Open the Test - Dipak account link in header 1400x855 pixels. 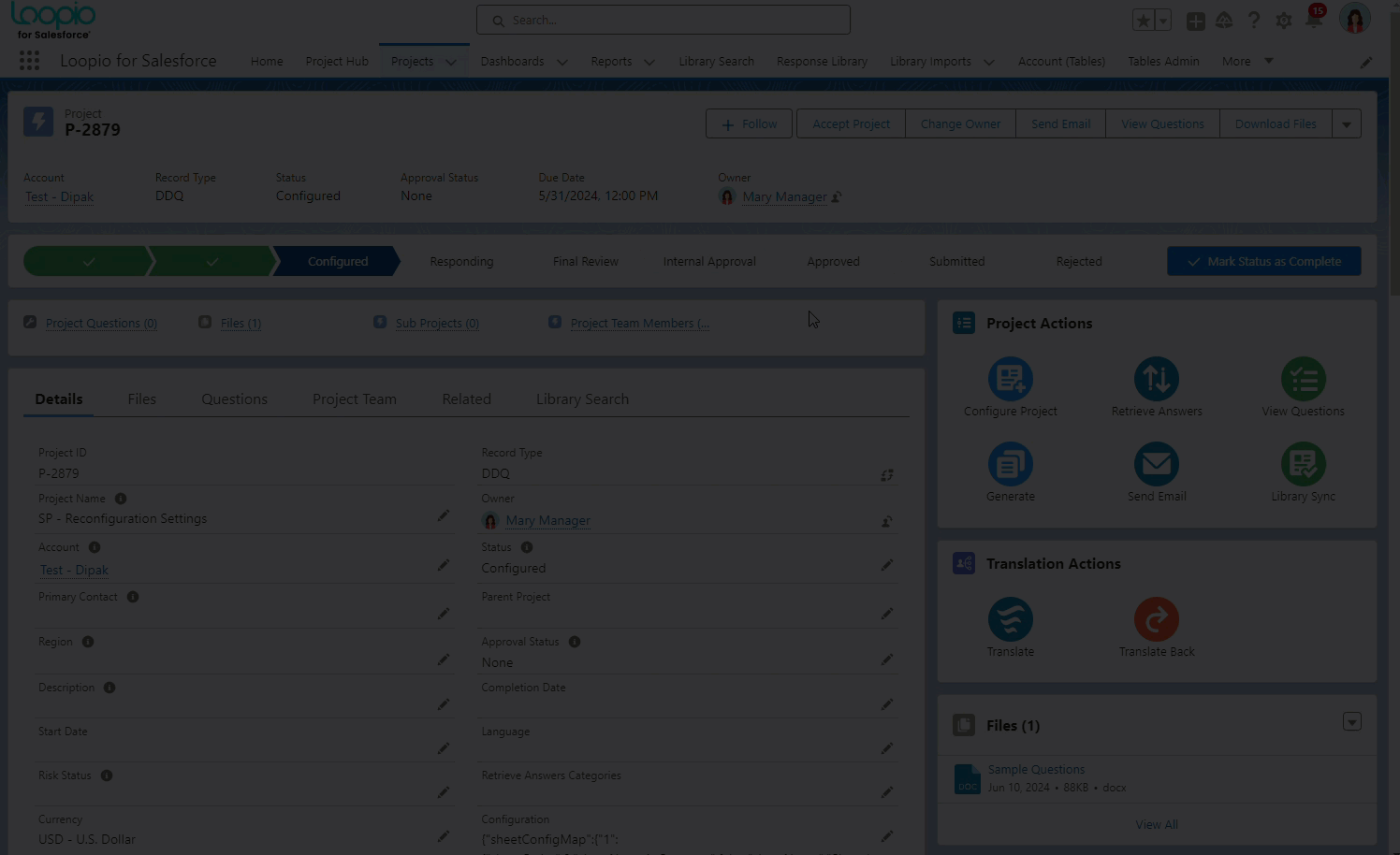click(60, 196)
